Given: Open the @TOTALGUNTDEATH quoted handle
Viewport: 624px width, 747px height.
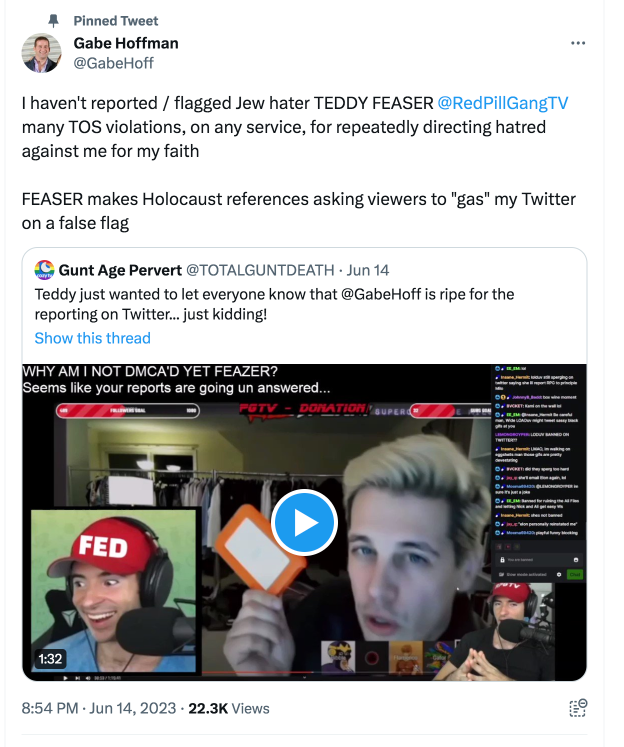Looking at the screenshot, I should (x=260, y=270).
